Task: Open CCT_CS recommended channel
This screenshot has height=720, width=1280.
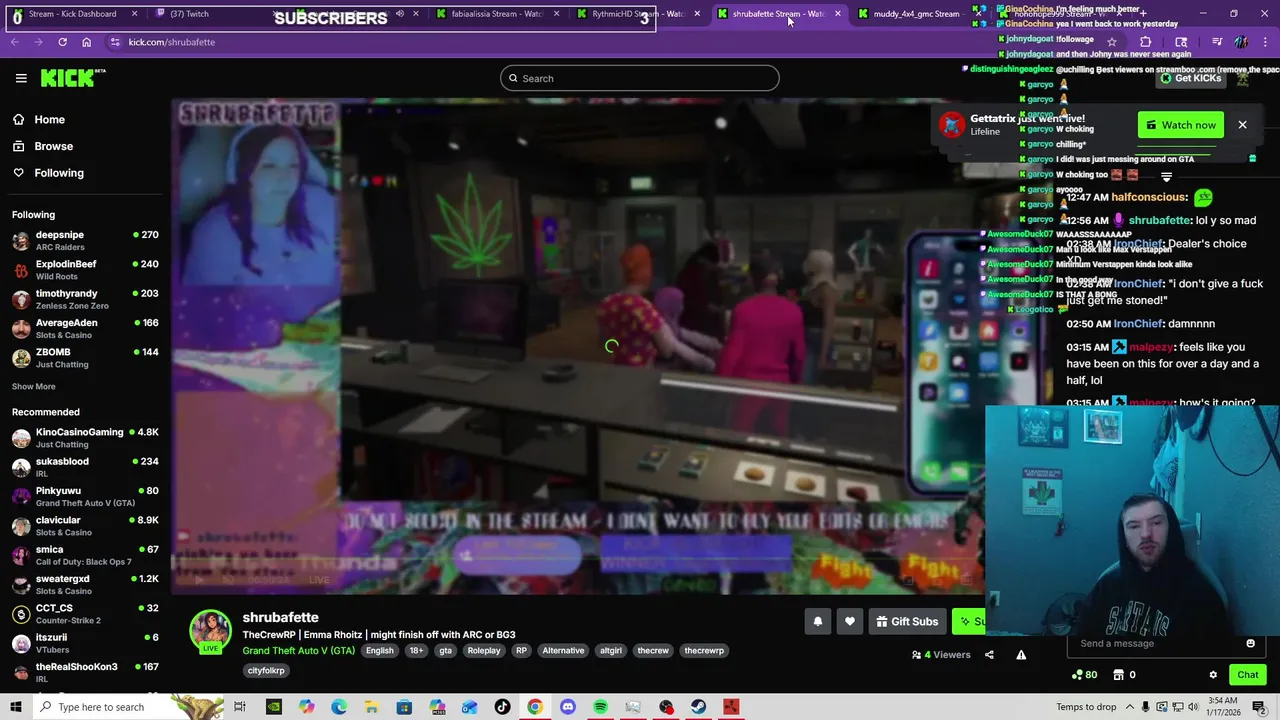Action: coord(85,613)
